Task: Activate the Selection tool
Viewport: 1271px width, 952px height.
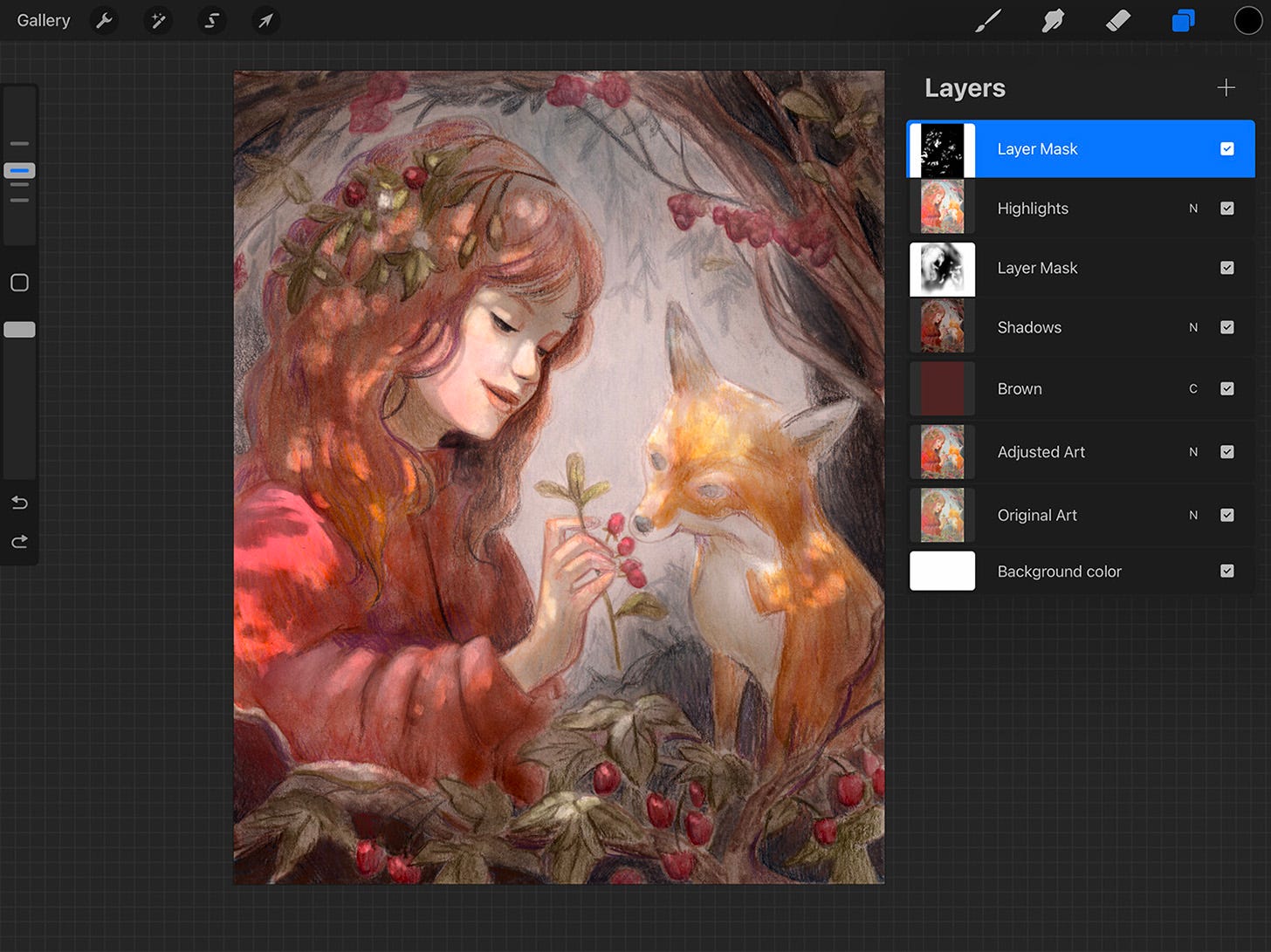Action: pyautogui.click(x=212, y=20)
